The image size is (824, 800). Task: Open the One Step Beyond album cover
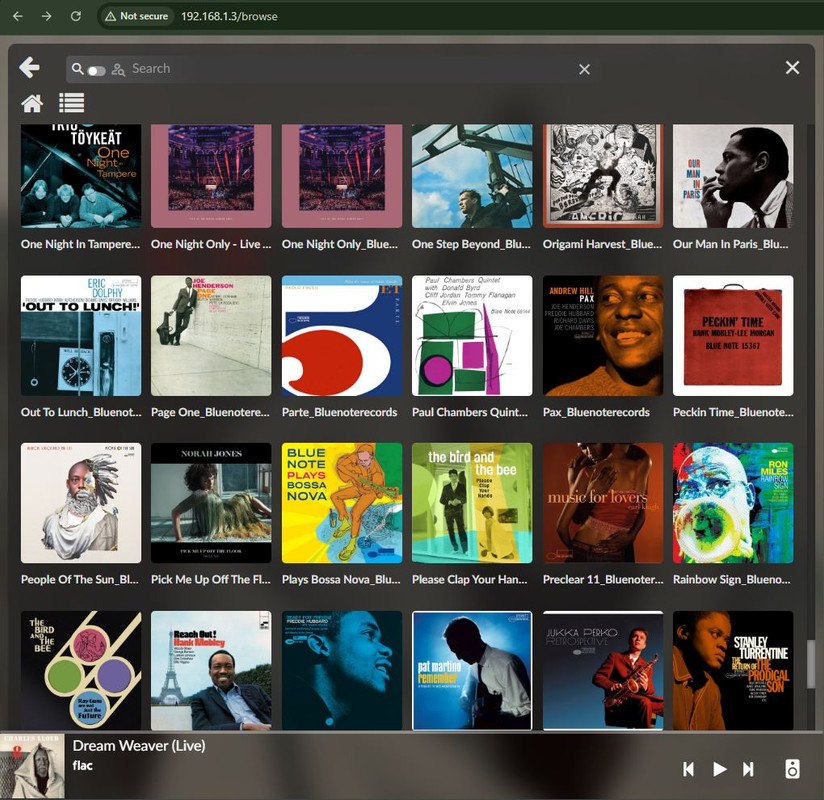point(472,176)
